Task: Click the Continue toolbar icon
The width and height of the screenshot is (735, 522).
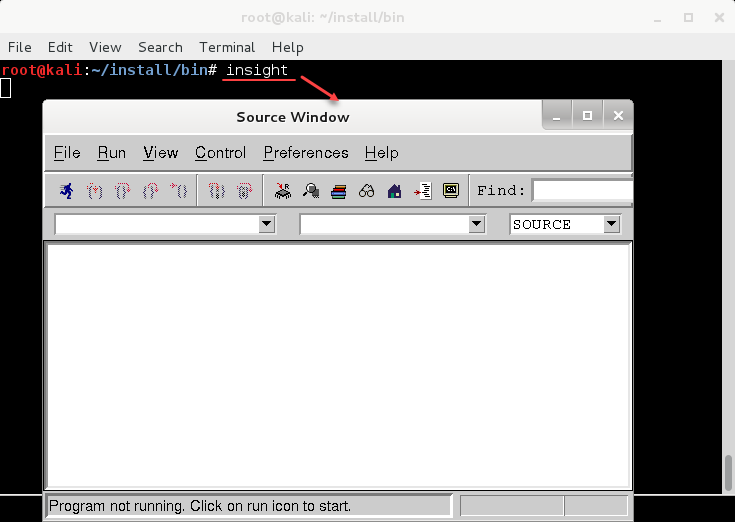Action: coord(179,191)
